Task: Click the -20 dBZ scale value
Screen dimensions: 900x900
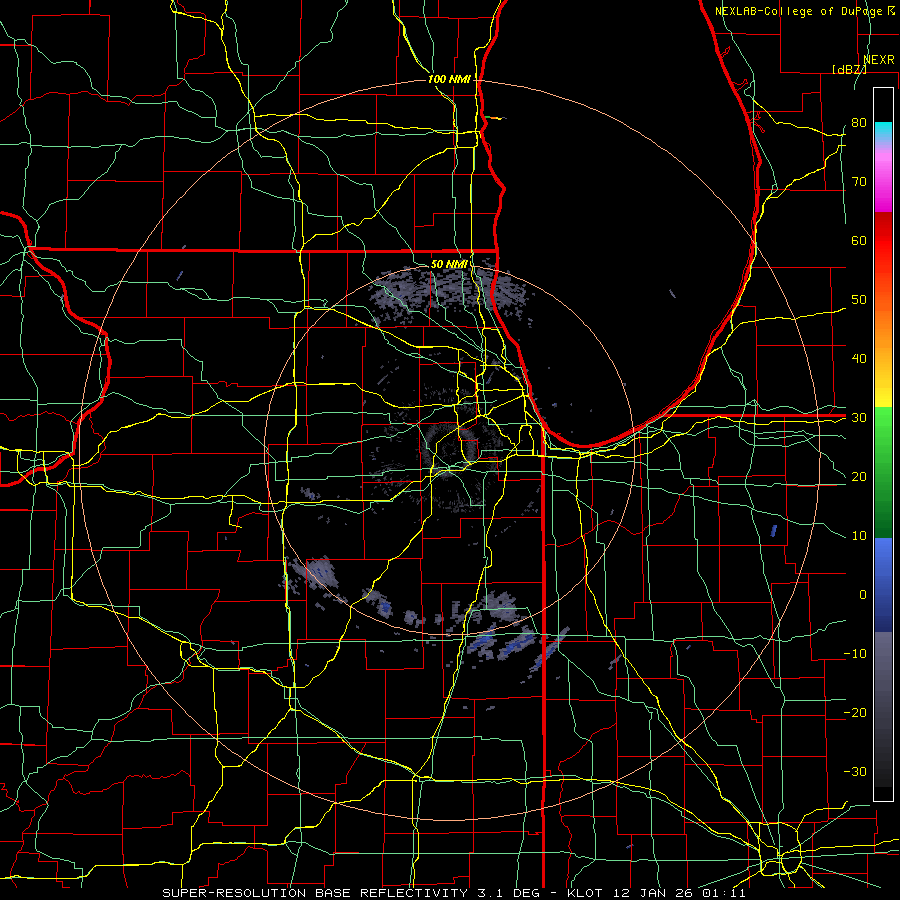Action: 855,713
